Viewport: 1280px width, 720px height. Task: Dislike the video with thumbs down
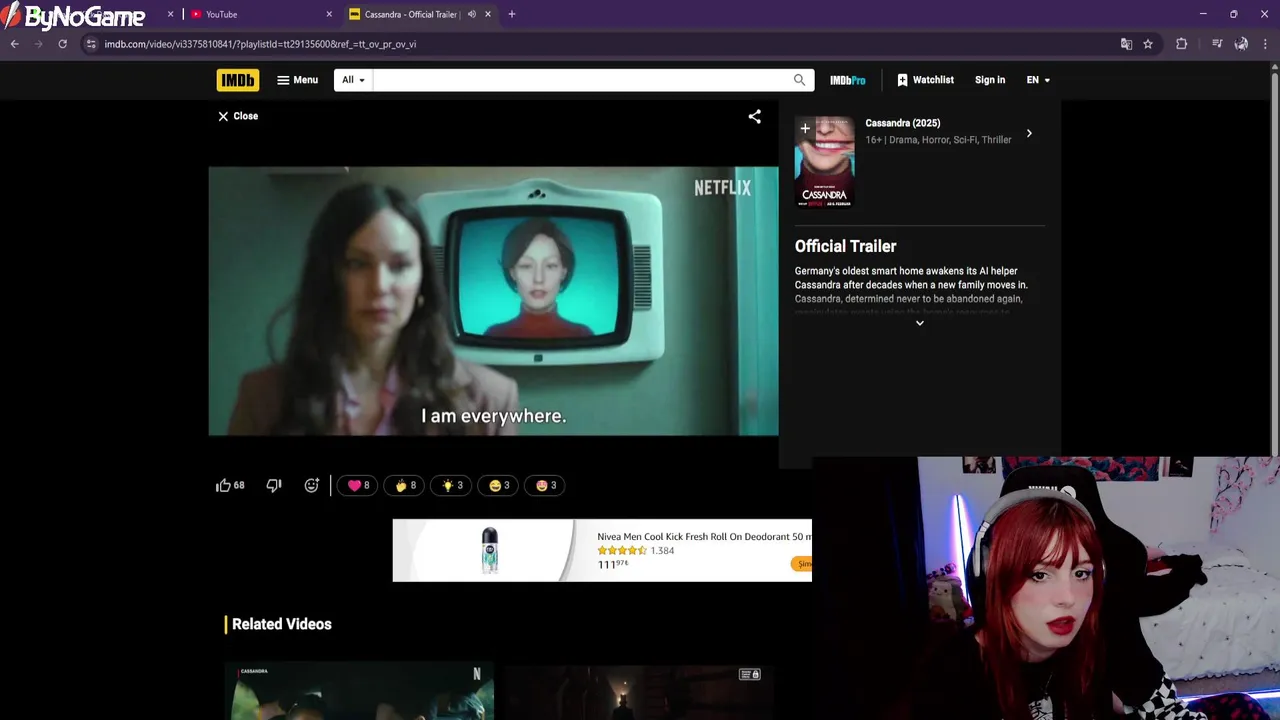click(274, 485)
